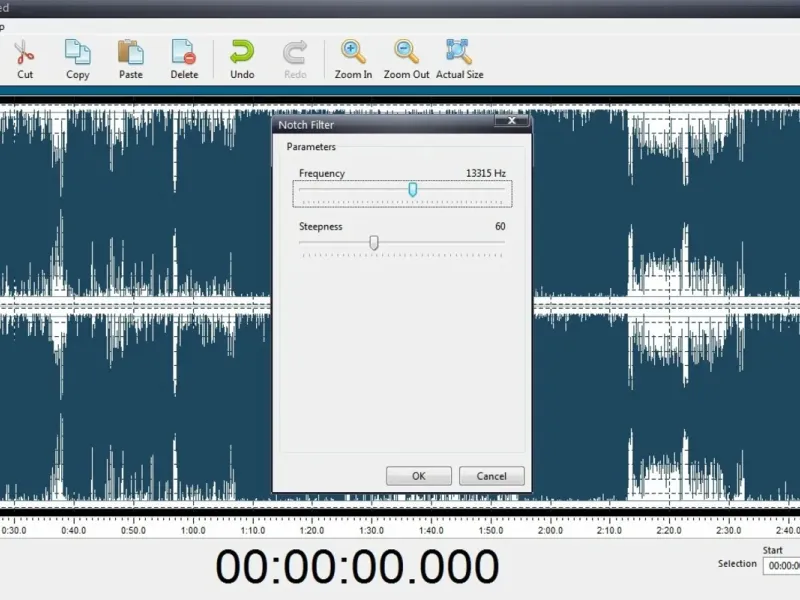Click the Delete toolbar icon
800x600 pixels.
(x=184, y=51)
